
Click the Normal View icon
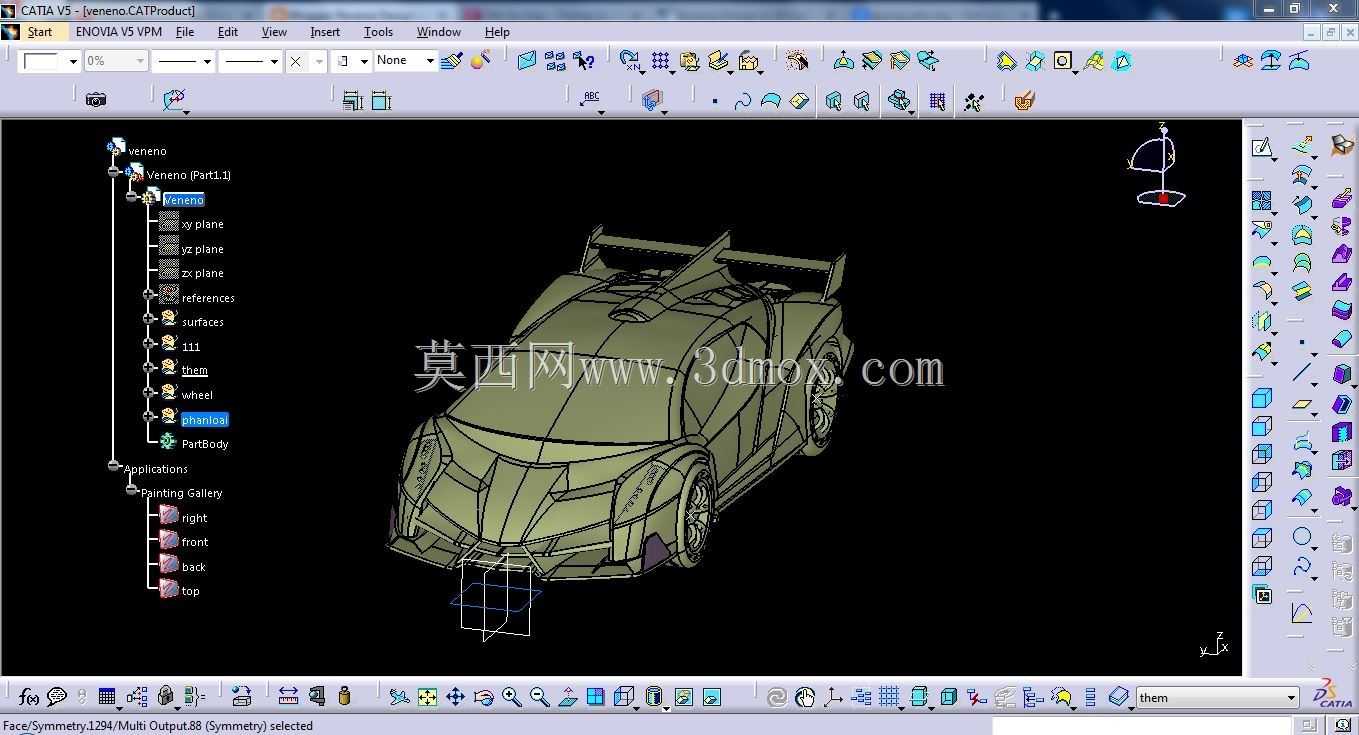tap(568, 697)
